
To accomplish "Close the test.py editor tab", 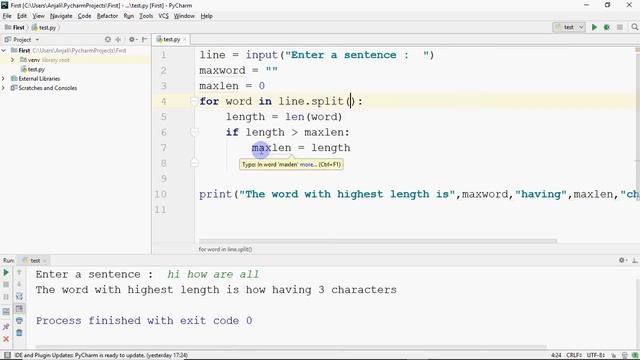I will click(184, 40).
